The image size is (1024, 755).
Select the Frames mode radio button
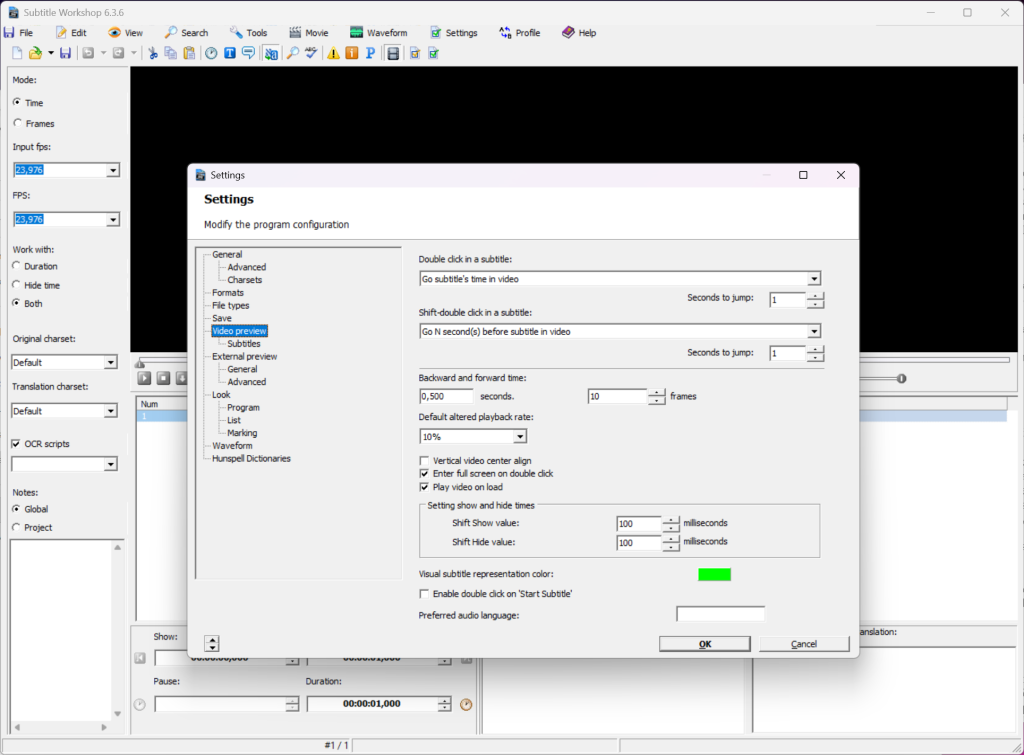18,123
